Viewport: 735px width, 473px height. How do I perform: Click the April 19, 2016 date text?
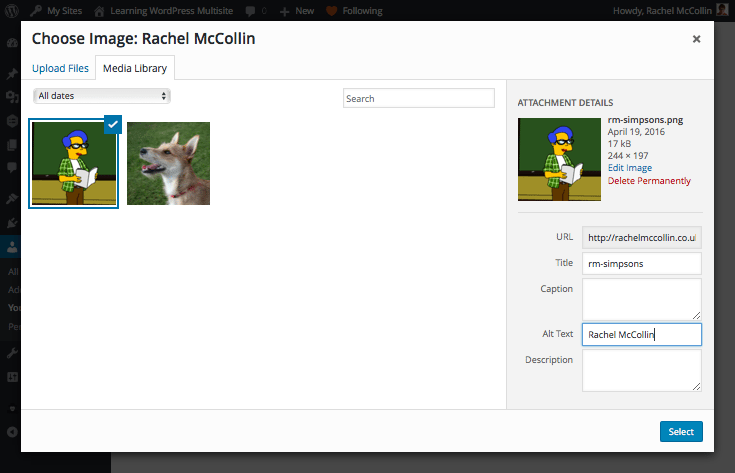(x=636, y=132)
